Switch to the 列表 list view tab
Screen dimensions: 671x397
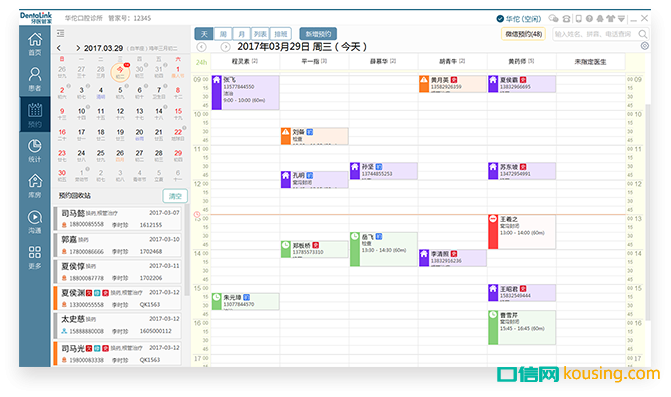point(260,34)
